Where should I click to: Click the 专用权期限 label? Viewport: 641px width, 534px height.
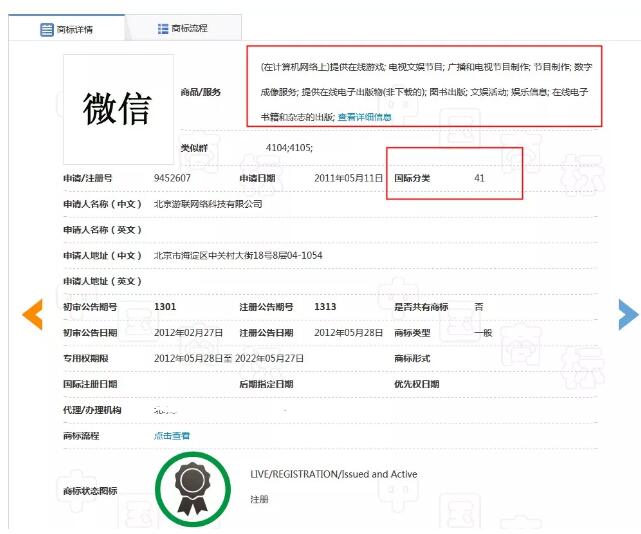point(85,359)
